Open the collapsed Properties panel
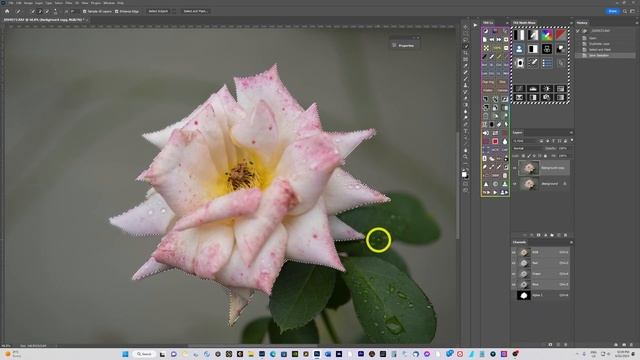The width and height of the screenshot is (640, 360). [x=403, y=46]
